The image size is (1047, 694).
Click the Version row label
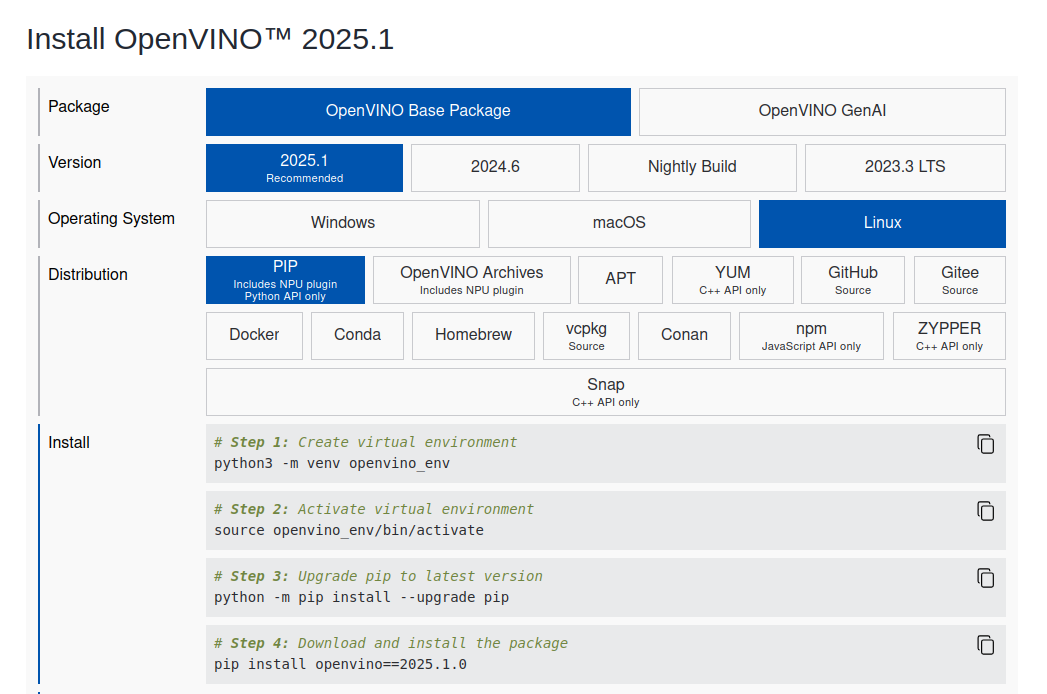(x=75, y=163)
